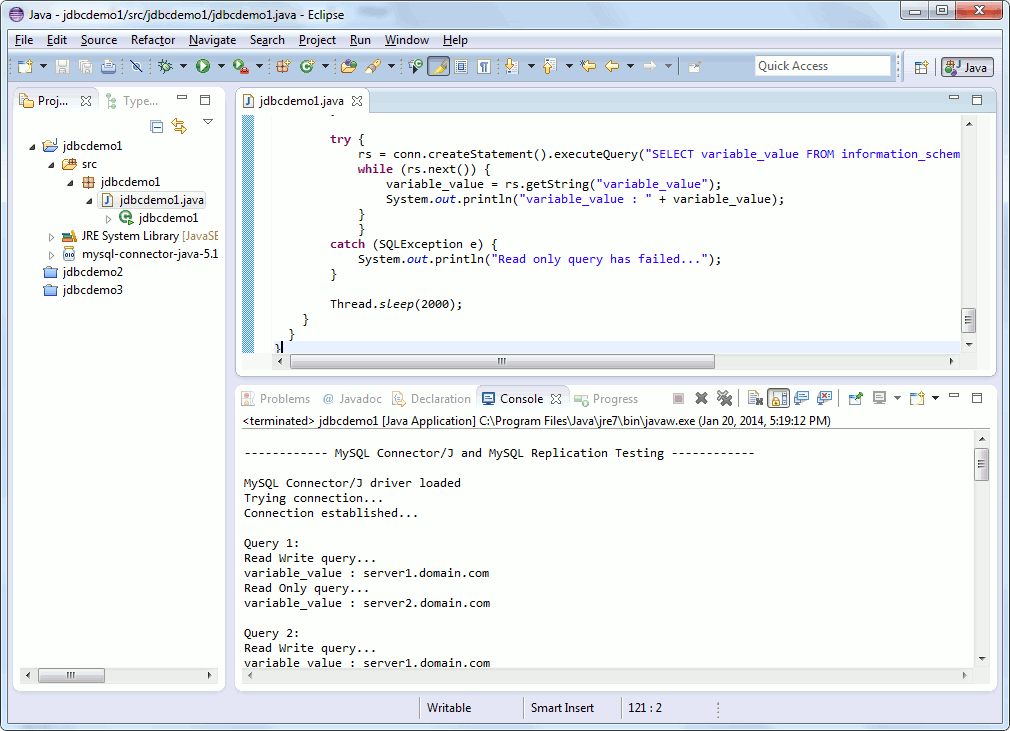1010x731 pixels.
Task: Click Collapse All icon in Project Explorer
Action: coord(157,126)
